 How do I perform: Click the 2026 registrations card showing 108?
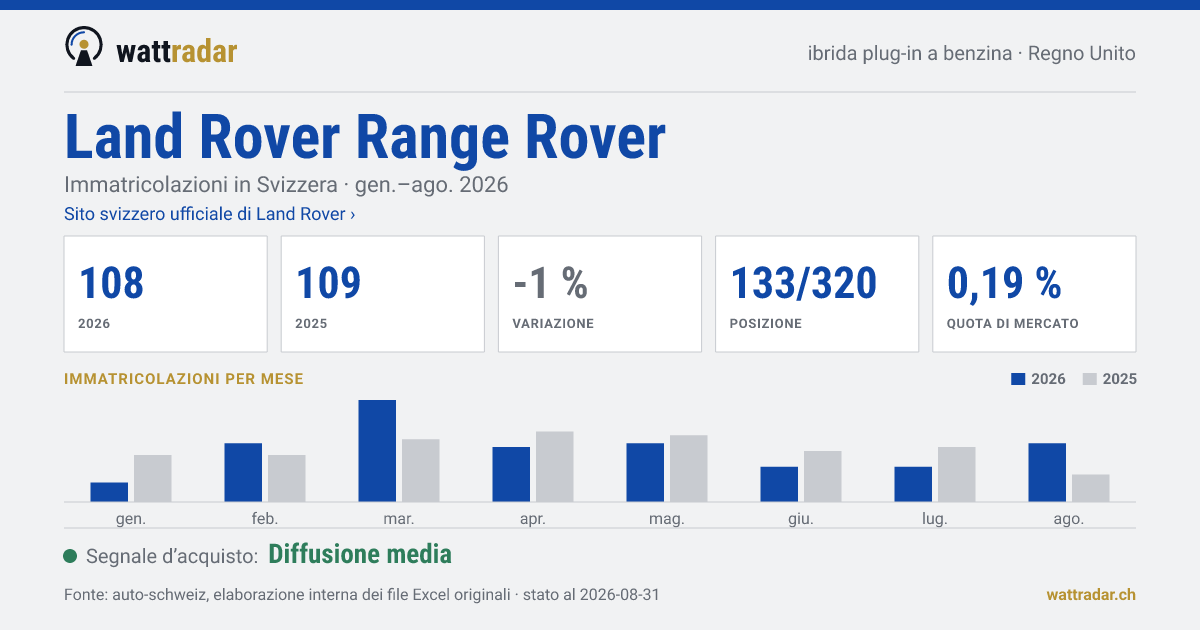click(x=166, y=294)
